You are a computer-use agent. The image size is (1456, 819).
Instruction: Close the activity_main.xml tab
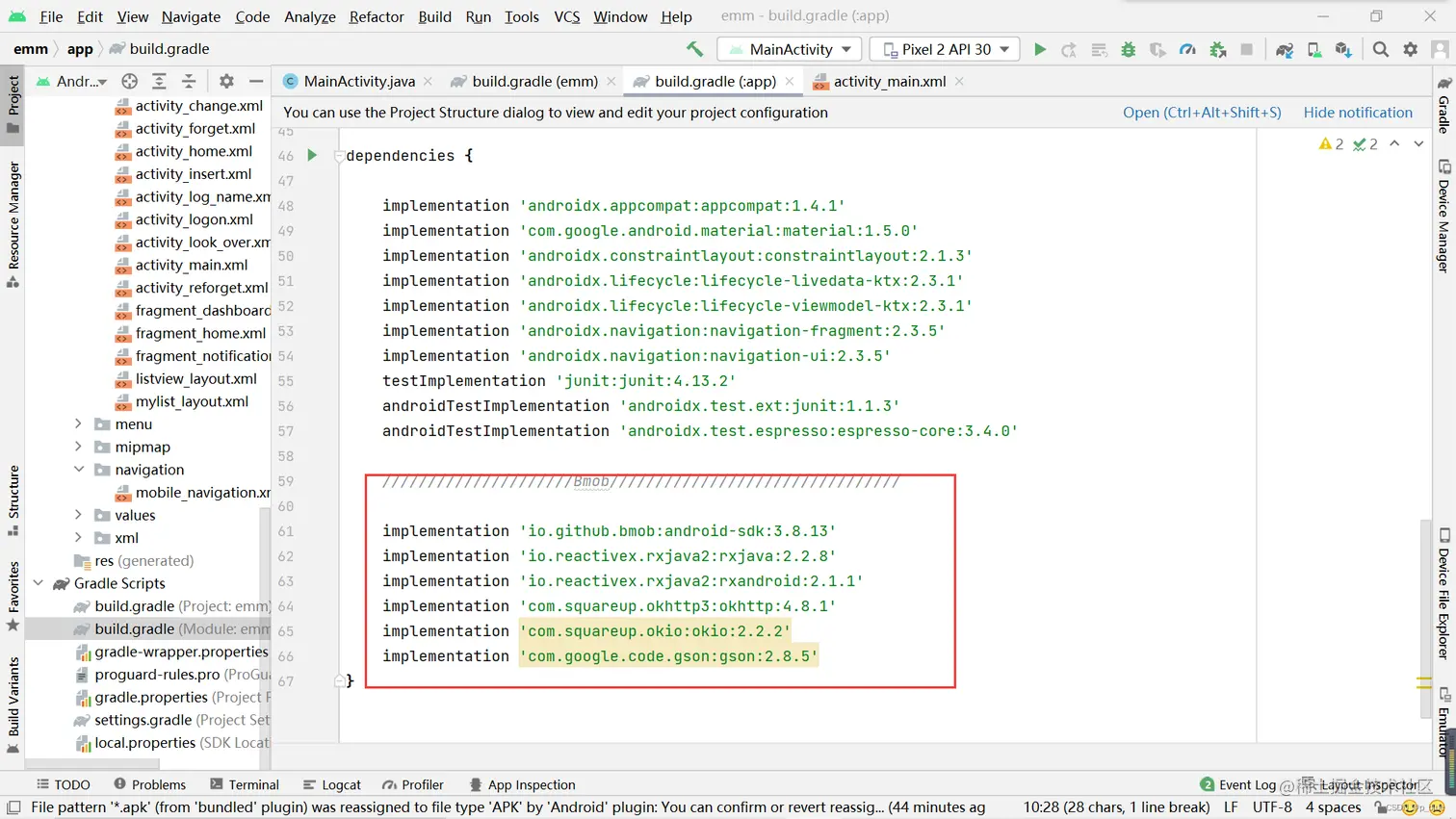(x=959, y=82)
